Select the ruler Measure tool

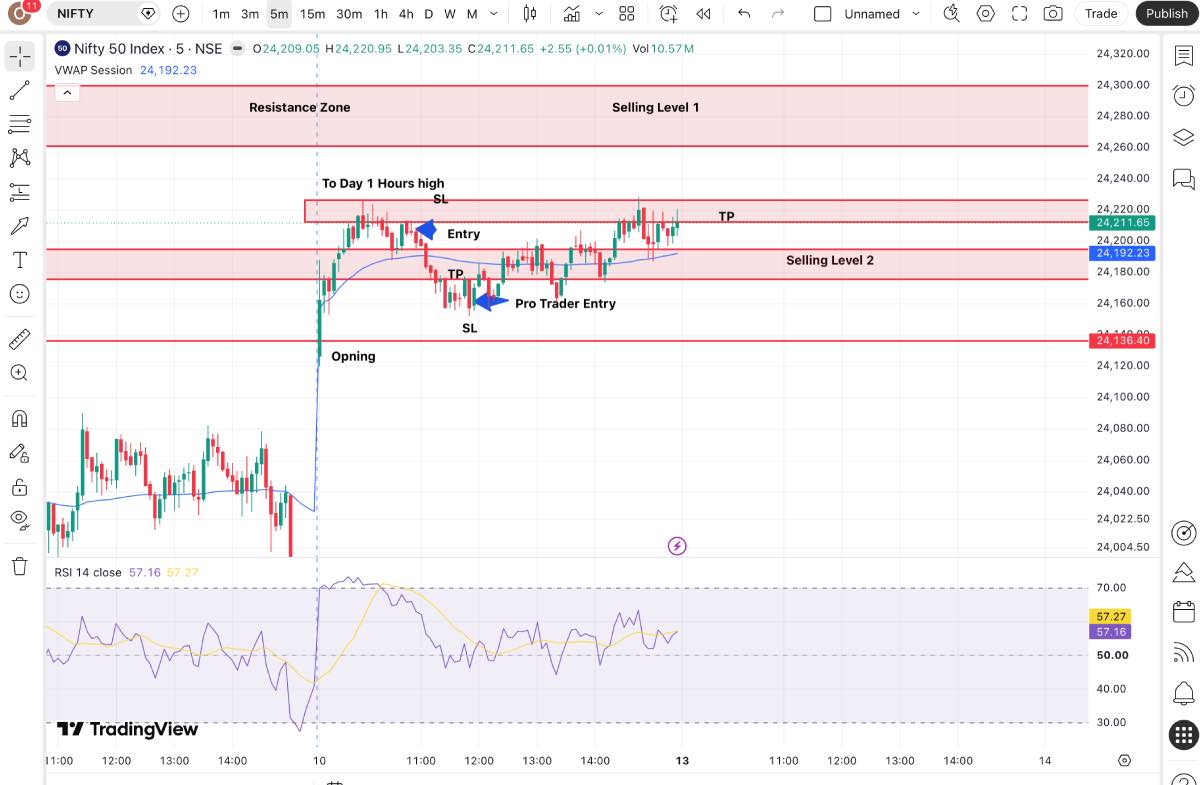(x=20, y=339)
